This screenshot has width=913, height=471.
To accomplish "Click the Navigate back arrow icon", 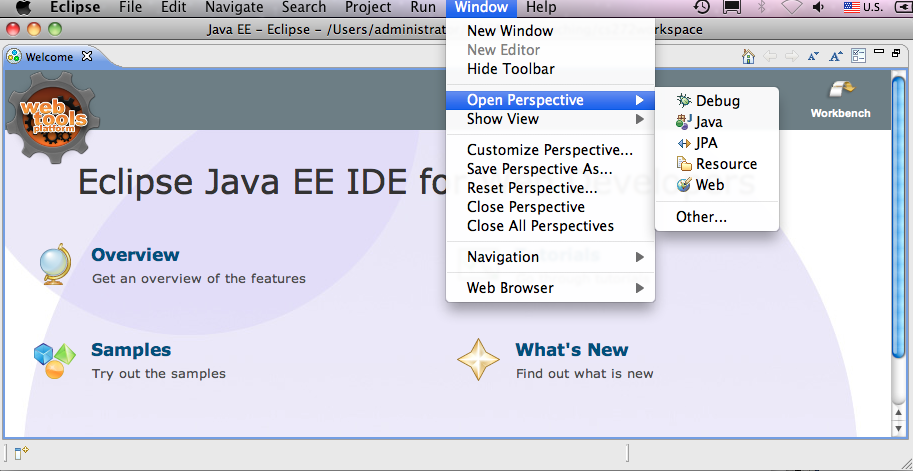I will [x=770, y=56].
